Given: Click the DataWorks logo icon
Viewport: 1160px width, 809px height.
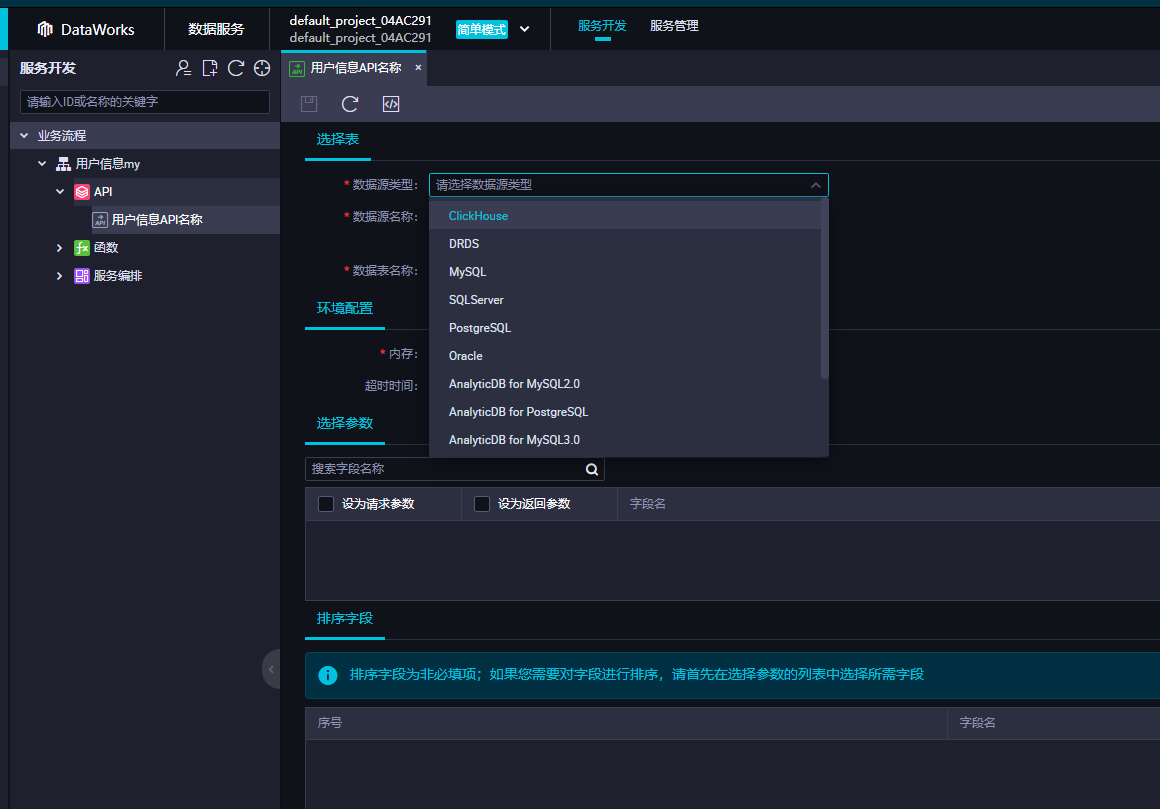Looking at the screenshot, I should coord(45,29).
